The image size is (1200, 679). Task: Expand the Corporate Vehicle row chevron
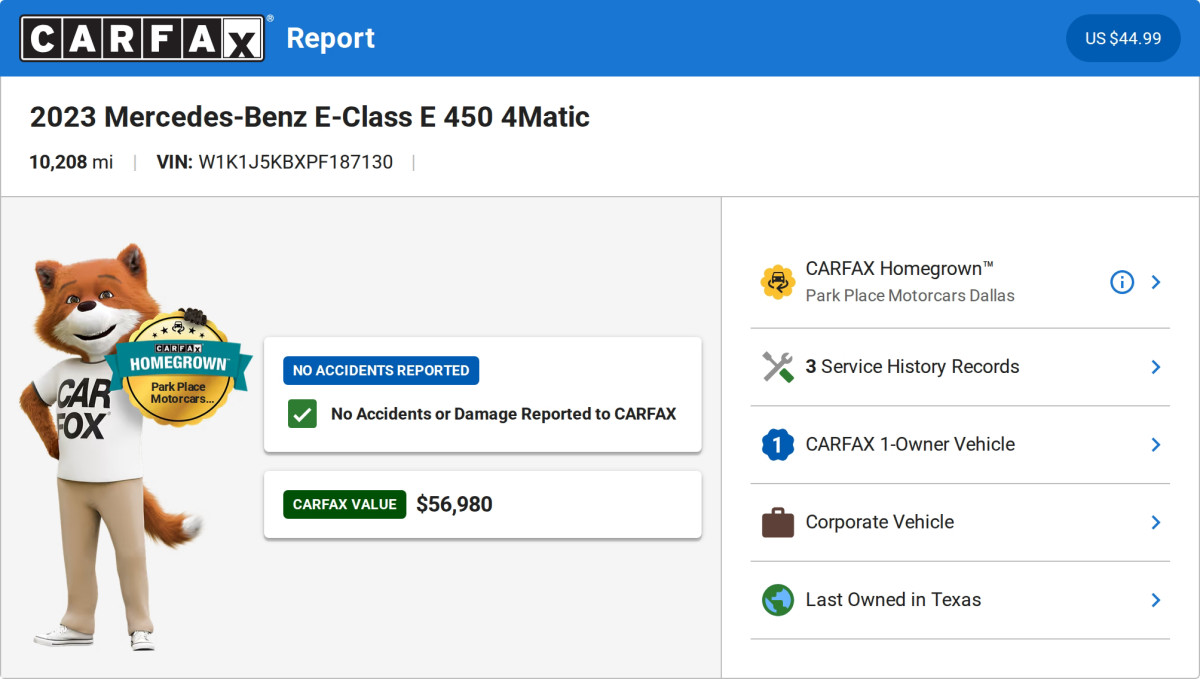tap(1156, 522)
